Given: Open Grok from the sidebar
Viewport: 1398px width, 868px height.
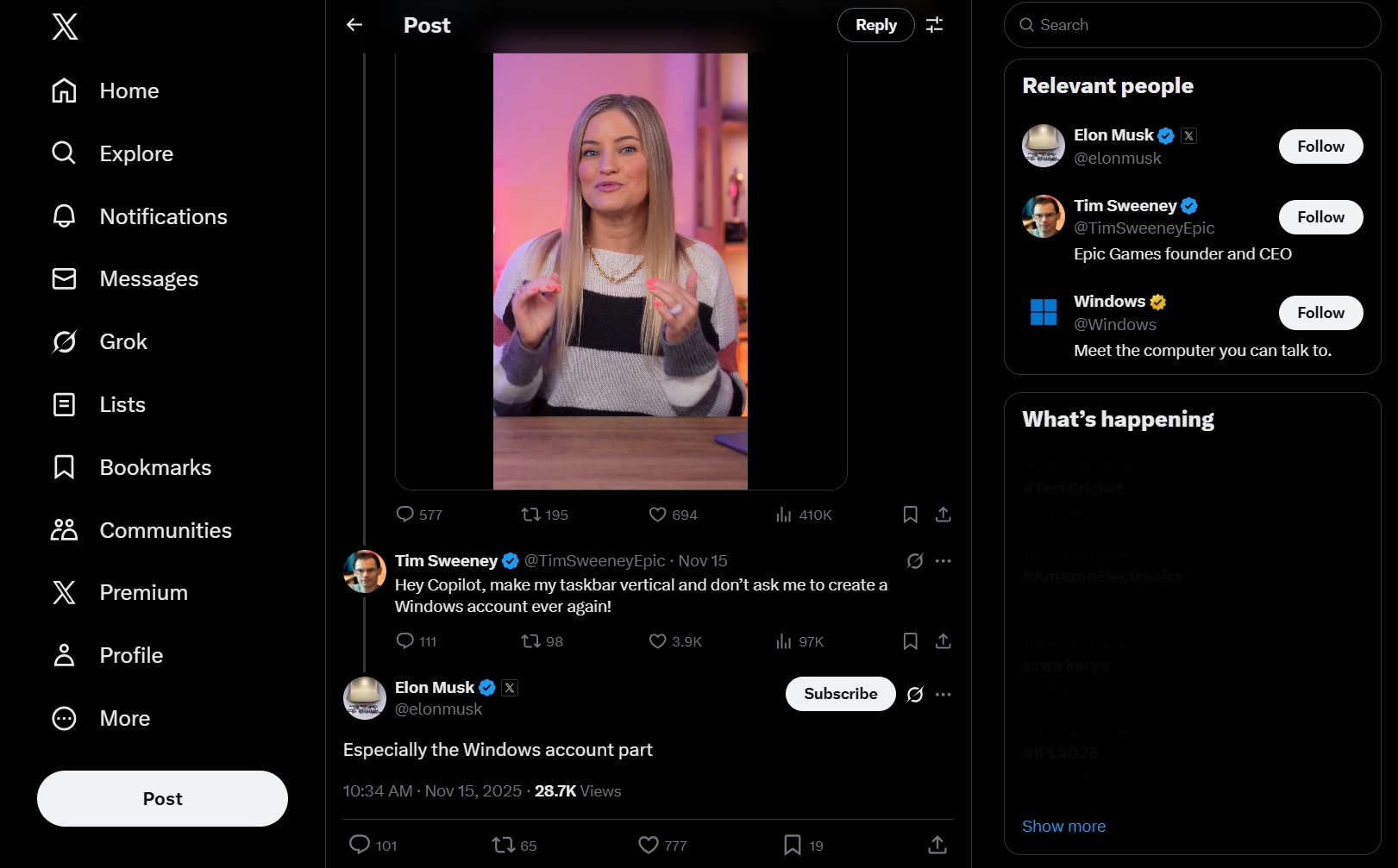Looking at the screenshot, I should point(122,341).
